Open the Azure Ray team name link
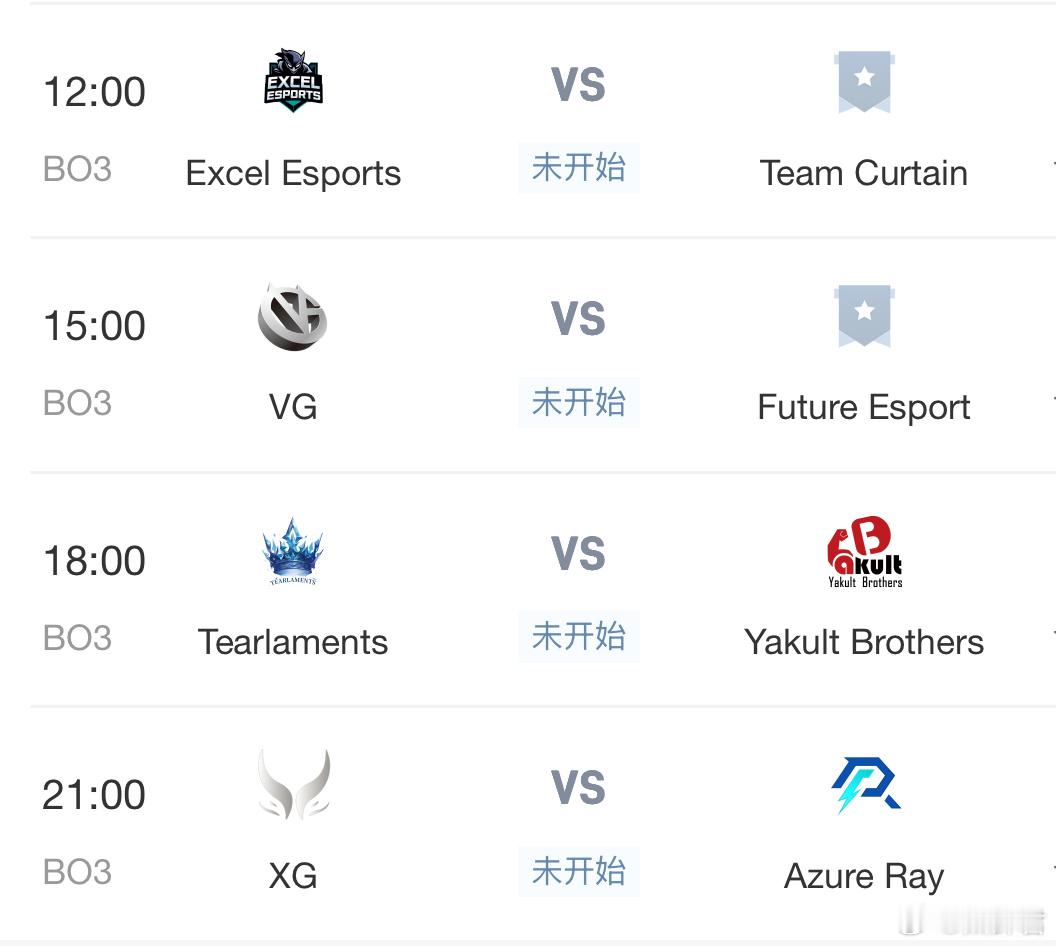 click(x=864, y=877)
